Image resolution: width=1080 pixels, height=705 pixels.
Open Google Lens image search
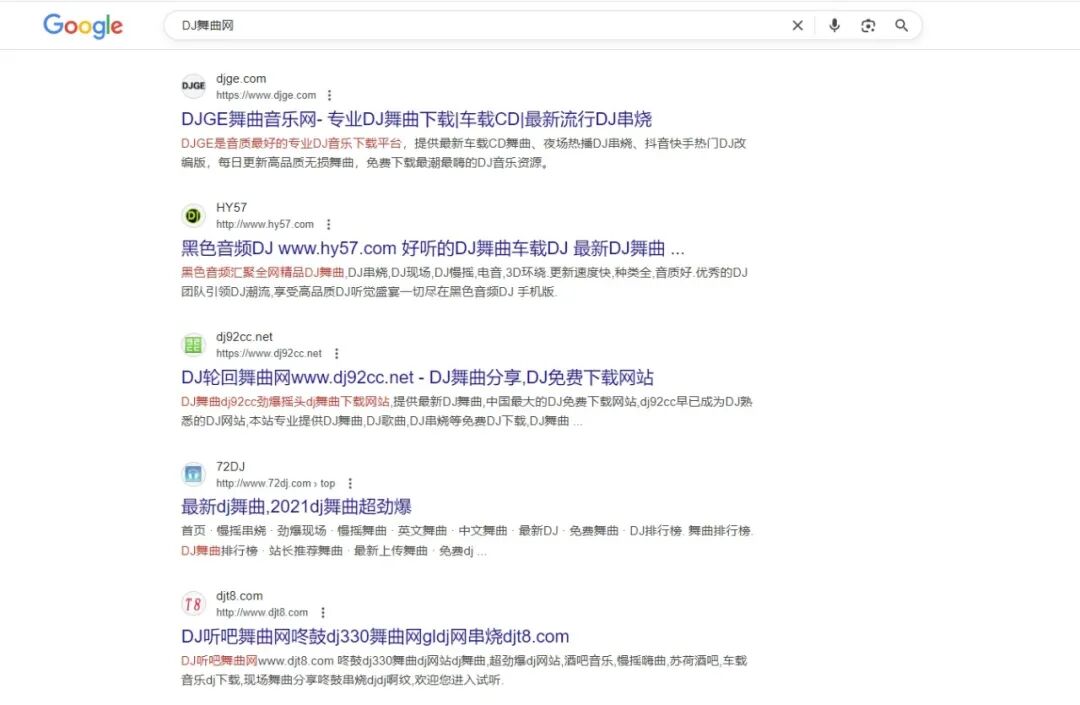(868, 25)
